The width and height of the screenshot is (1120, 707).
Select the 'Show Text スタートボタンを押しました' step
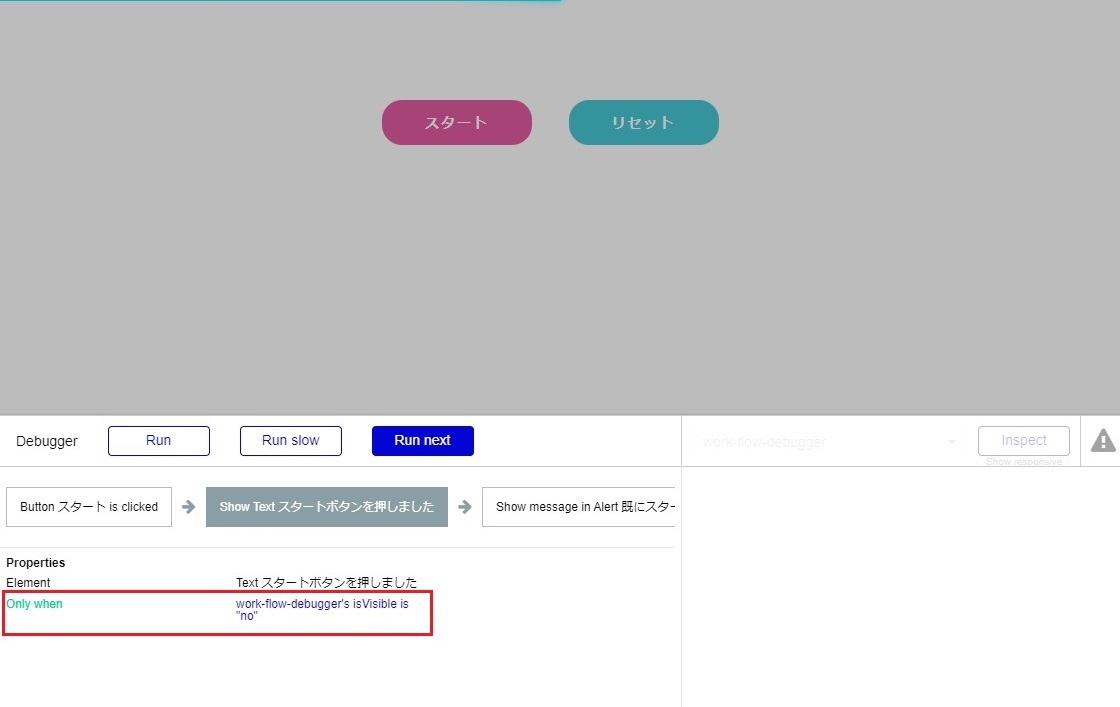coord(326,507)
